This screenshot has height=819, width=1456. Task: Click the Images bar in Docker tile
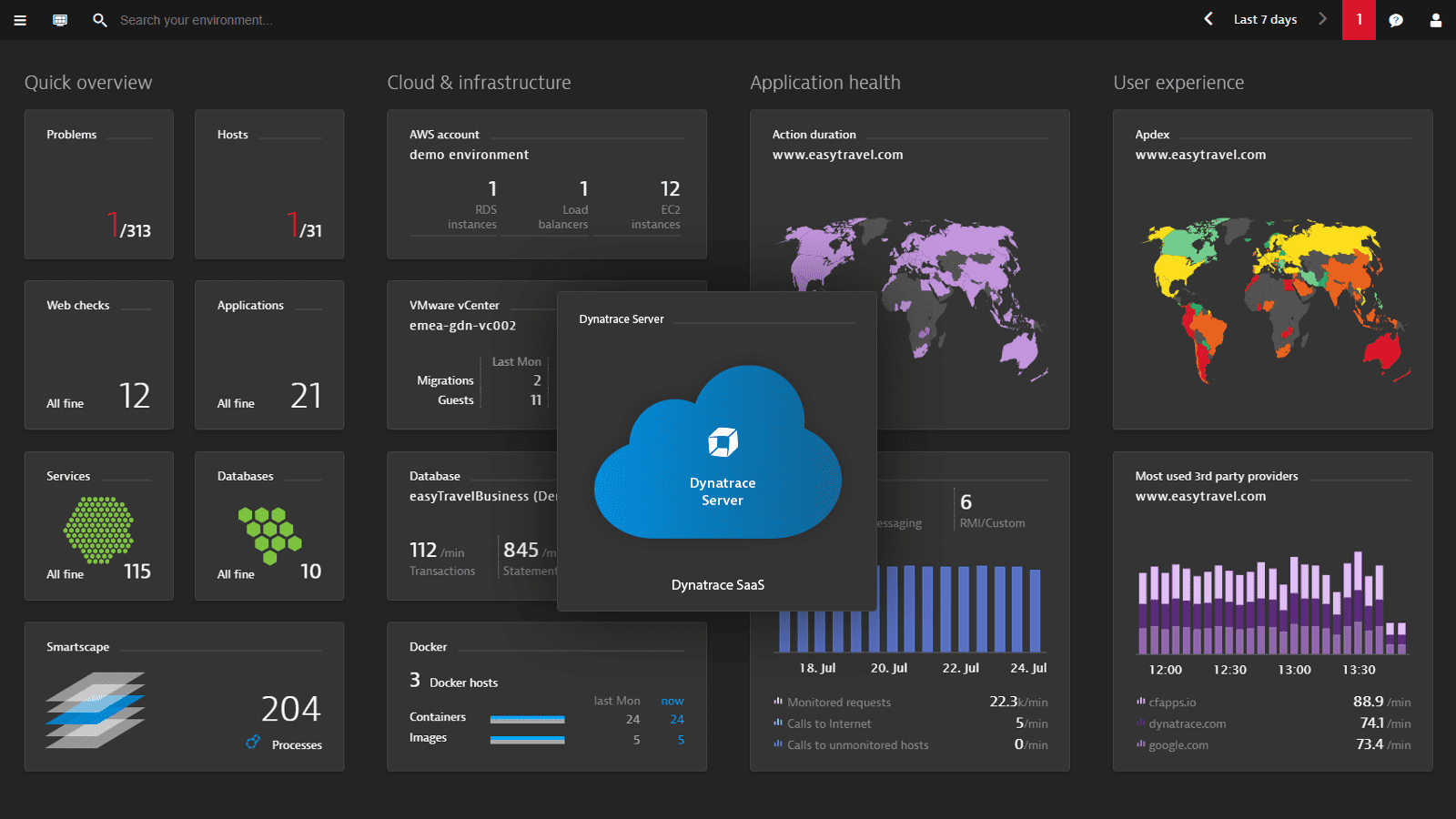tap(527, 740)
